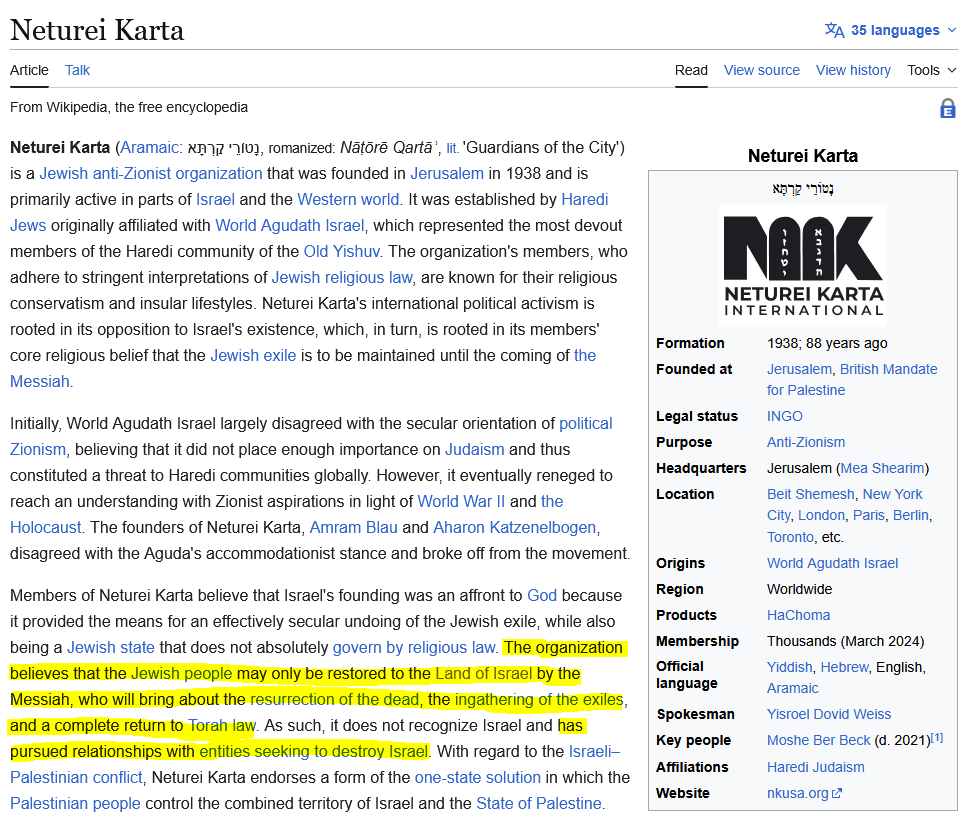
Task: Click the external link icon beside nkusa.org
Action: click(837, 793)
